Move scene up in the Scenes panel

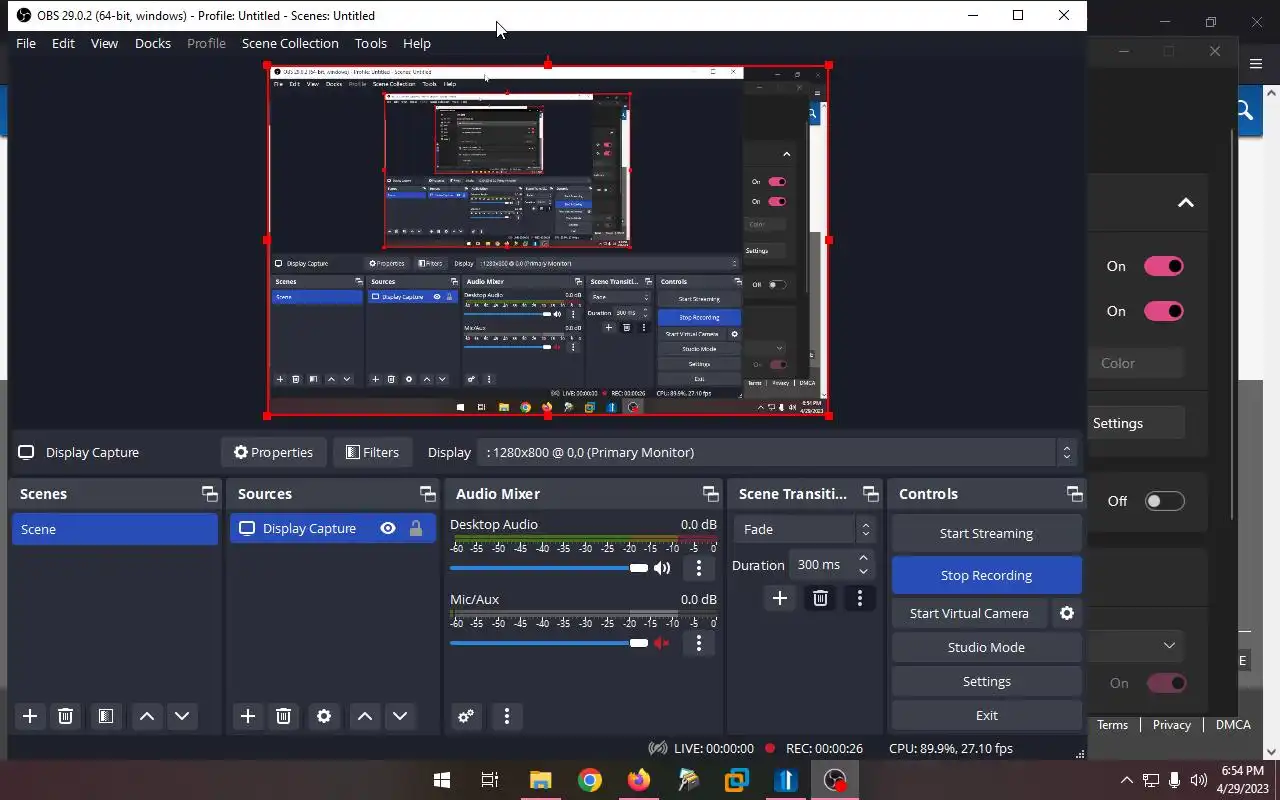pos(146,716)
